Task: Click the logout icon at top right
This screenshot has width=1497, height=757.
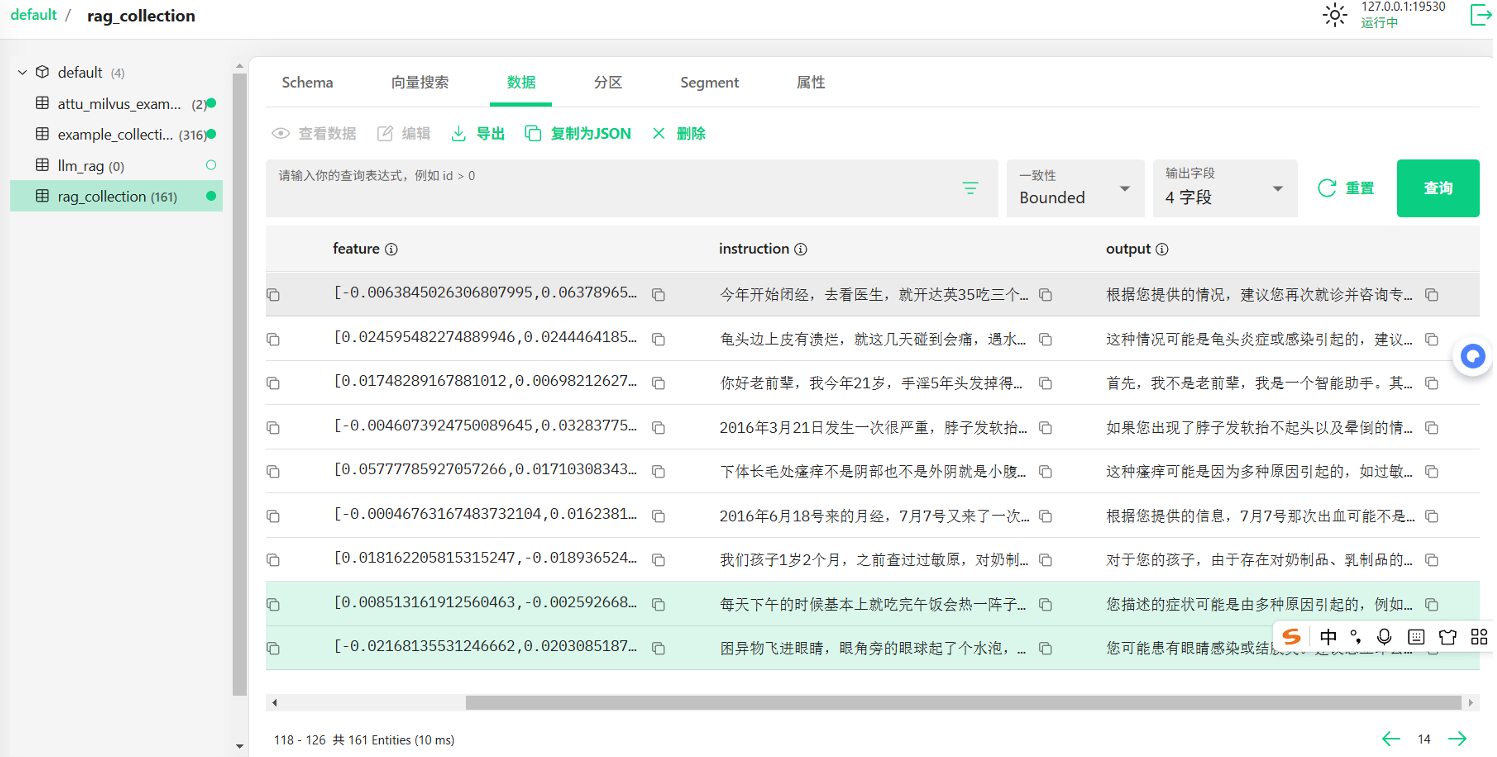Action: pyautogui.click(x=1480, y=15)
